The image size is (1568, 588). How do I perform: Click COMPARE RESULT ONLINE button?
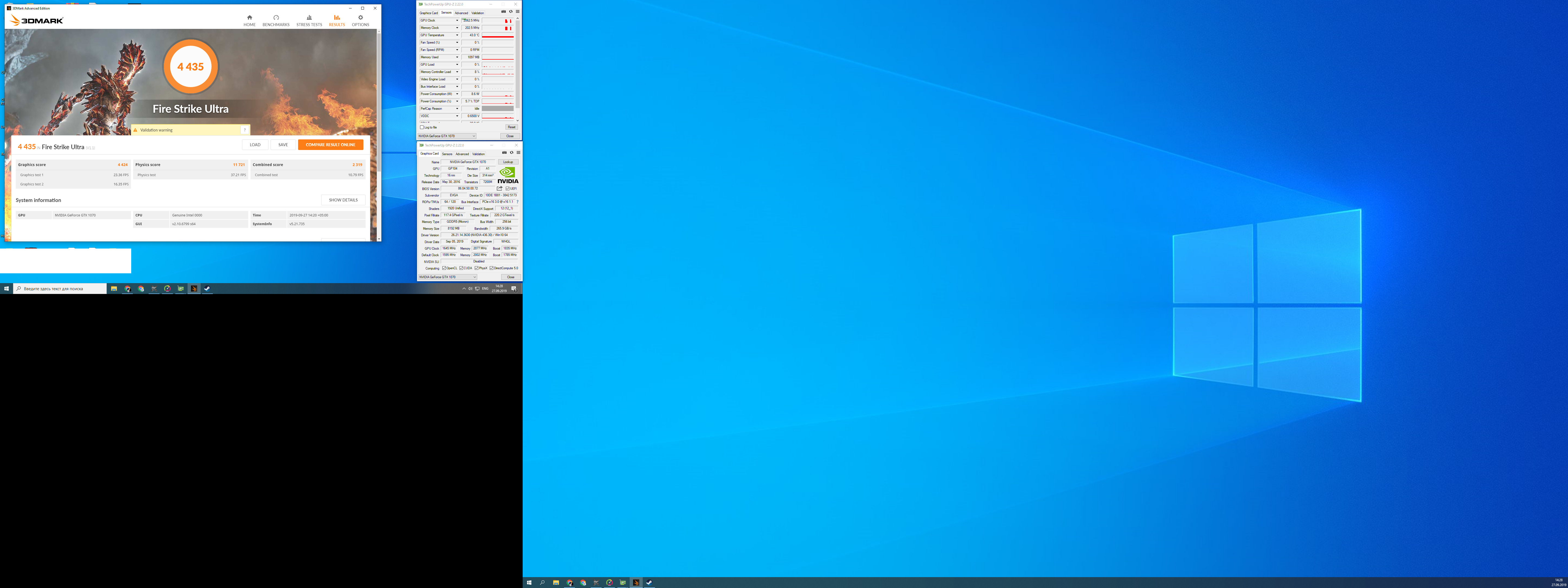pos(330,145)
